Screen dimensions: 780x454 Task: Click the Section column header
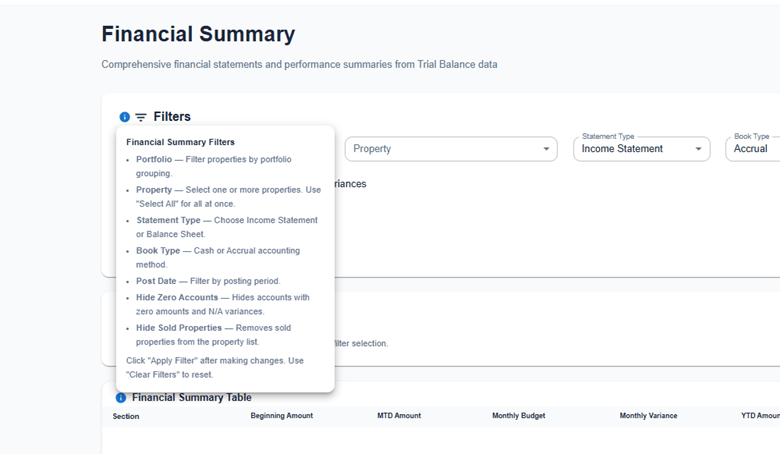click(x=126, y=416)
